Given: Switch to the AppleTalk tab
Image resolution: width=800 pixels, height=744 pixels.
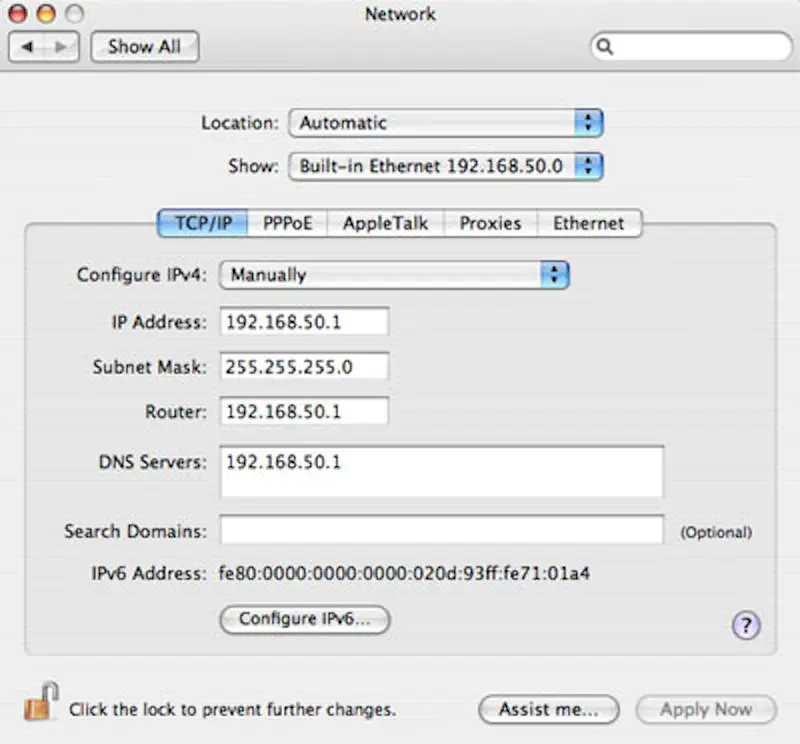Looking at the screenshot, I should [384, 223].
